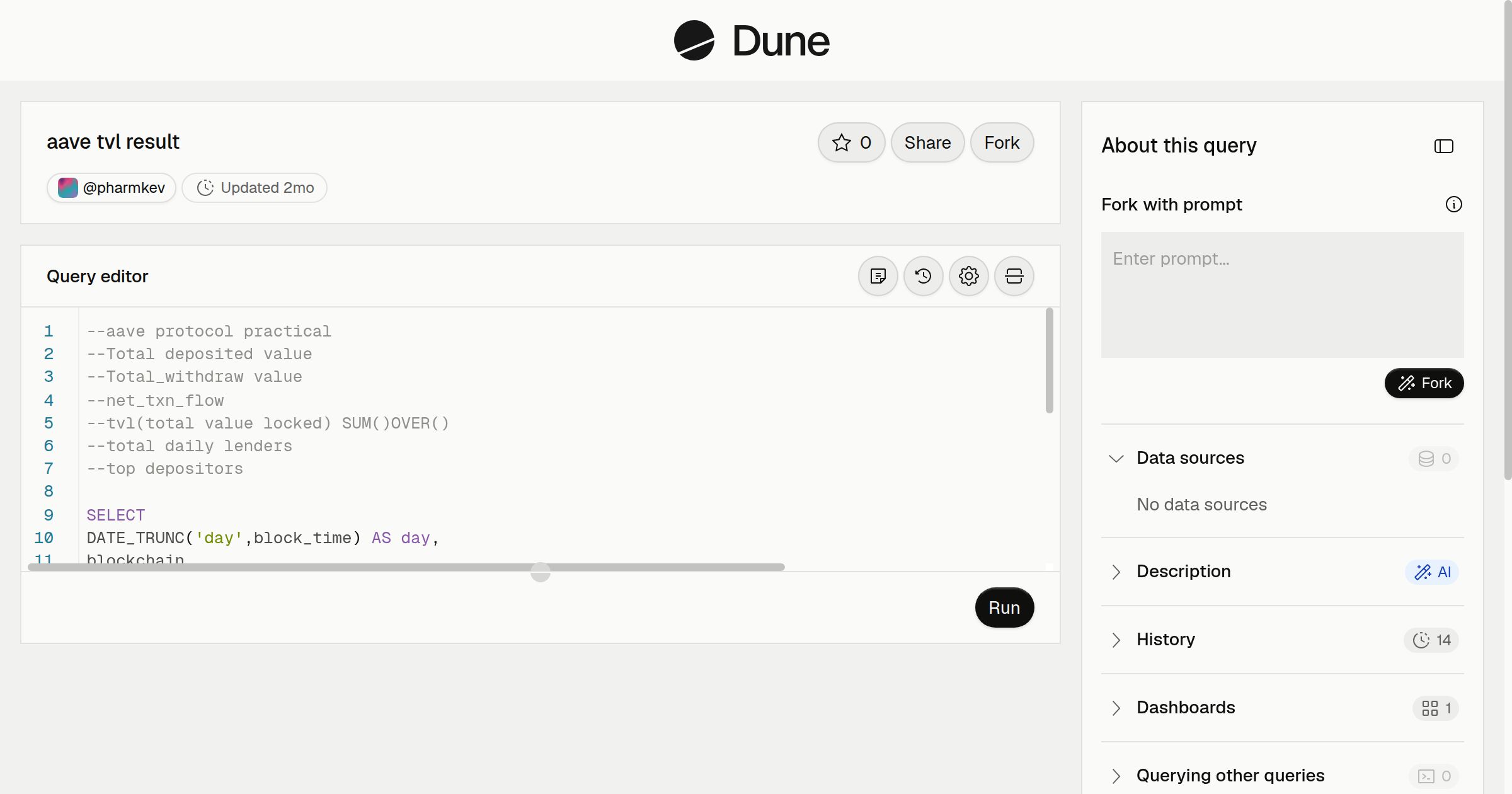Screen dimensions: 1512x794
Task: Click the comment '--top depositors'
Action: (164, 469)
